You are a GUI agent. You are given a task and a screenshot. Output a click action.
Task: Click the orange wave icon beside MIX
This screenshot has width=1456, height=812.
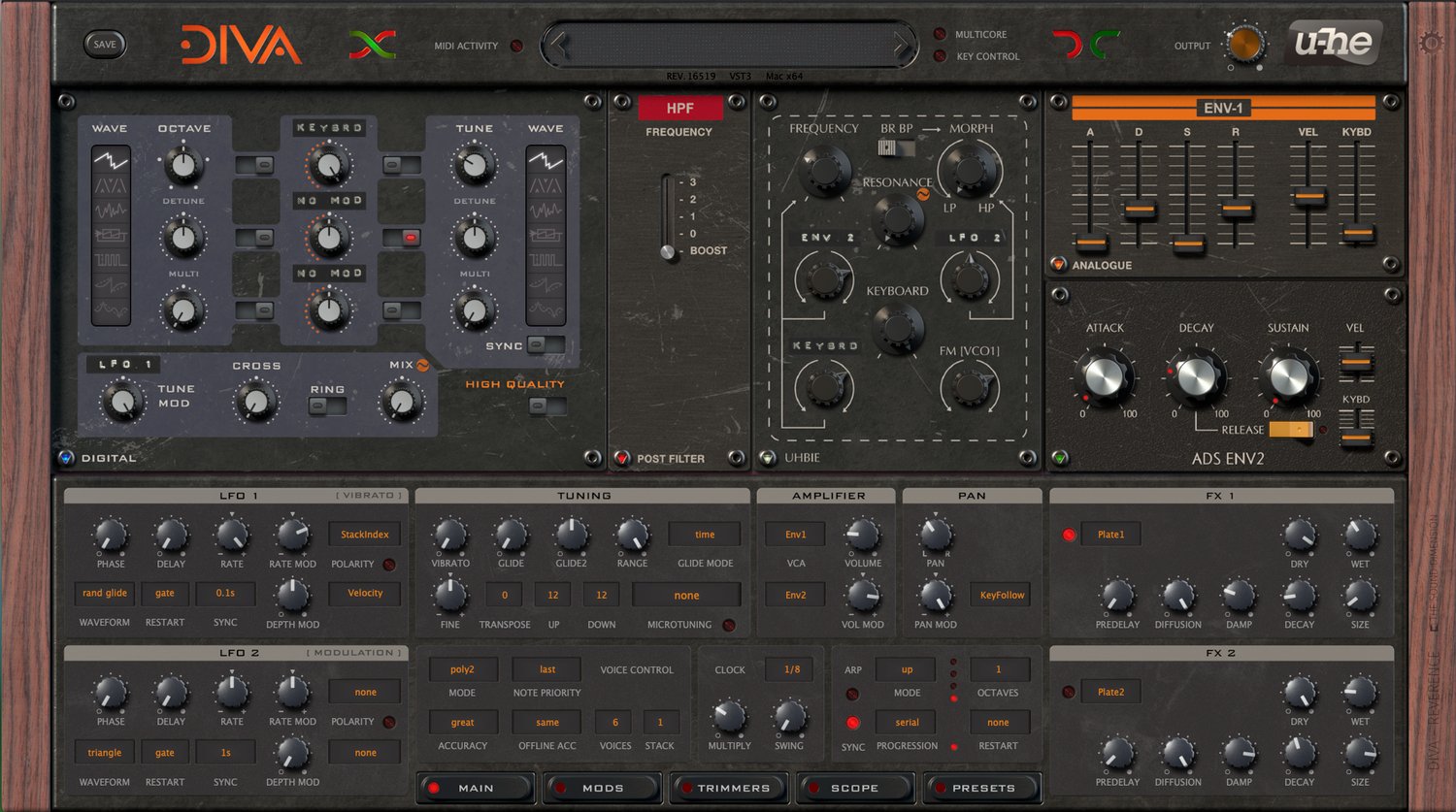pos(423,365)
